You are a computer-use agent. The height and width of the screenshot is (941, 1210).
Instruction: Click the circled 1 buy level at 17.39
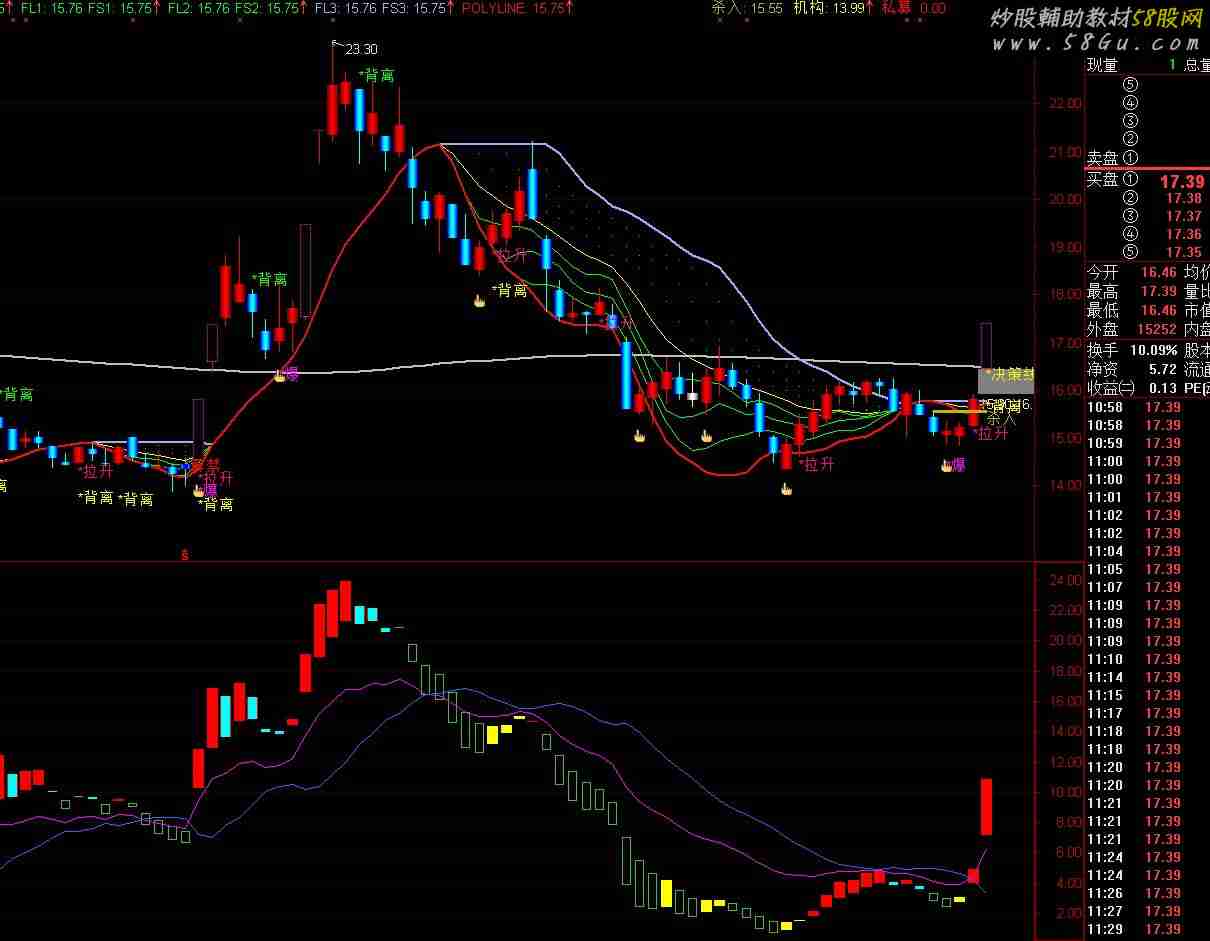[x=1130, y=181]
